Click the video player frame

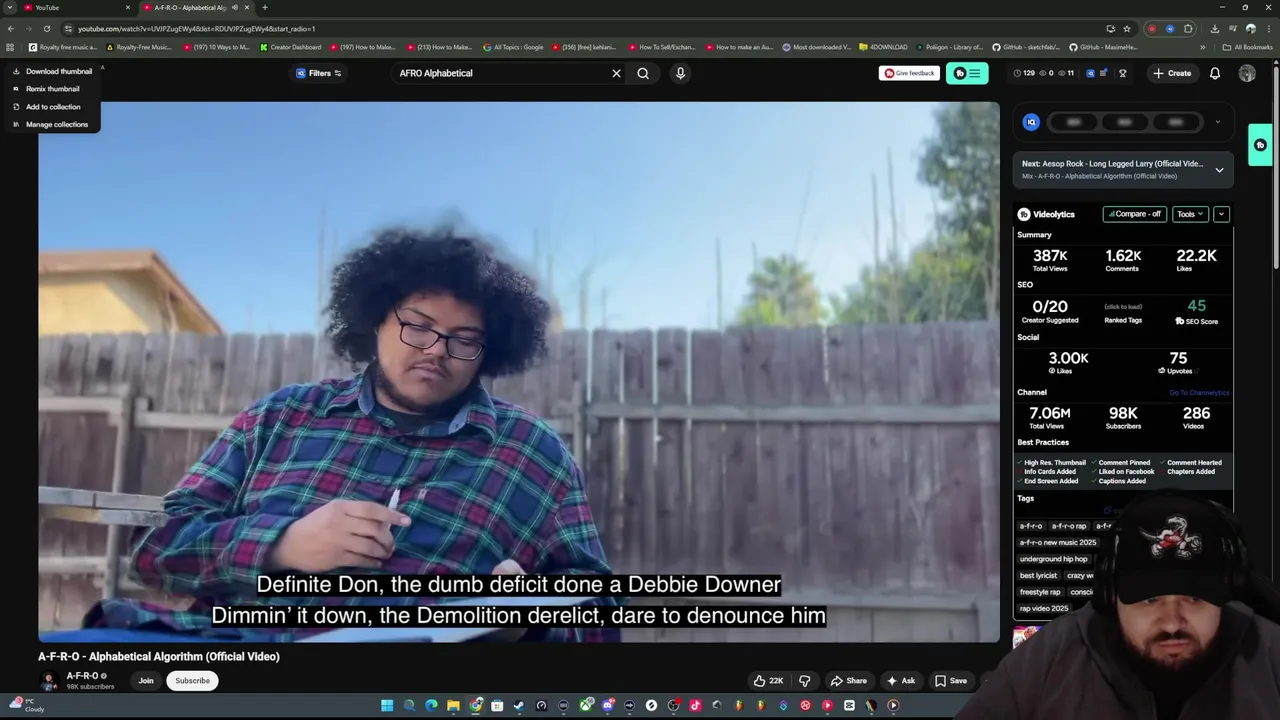[519, 371]
